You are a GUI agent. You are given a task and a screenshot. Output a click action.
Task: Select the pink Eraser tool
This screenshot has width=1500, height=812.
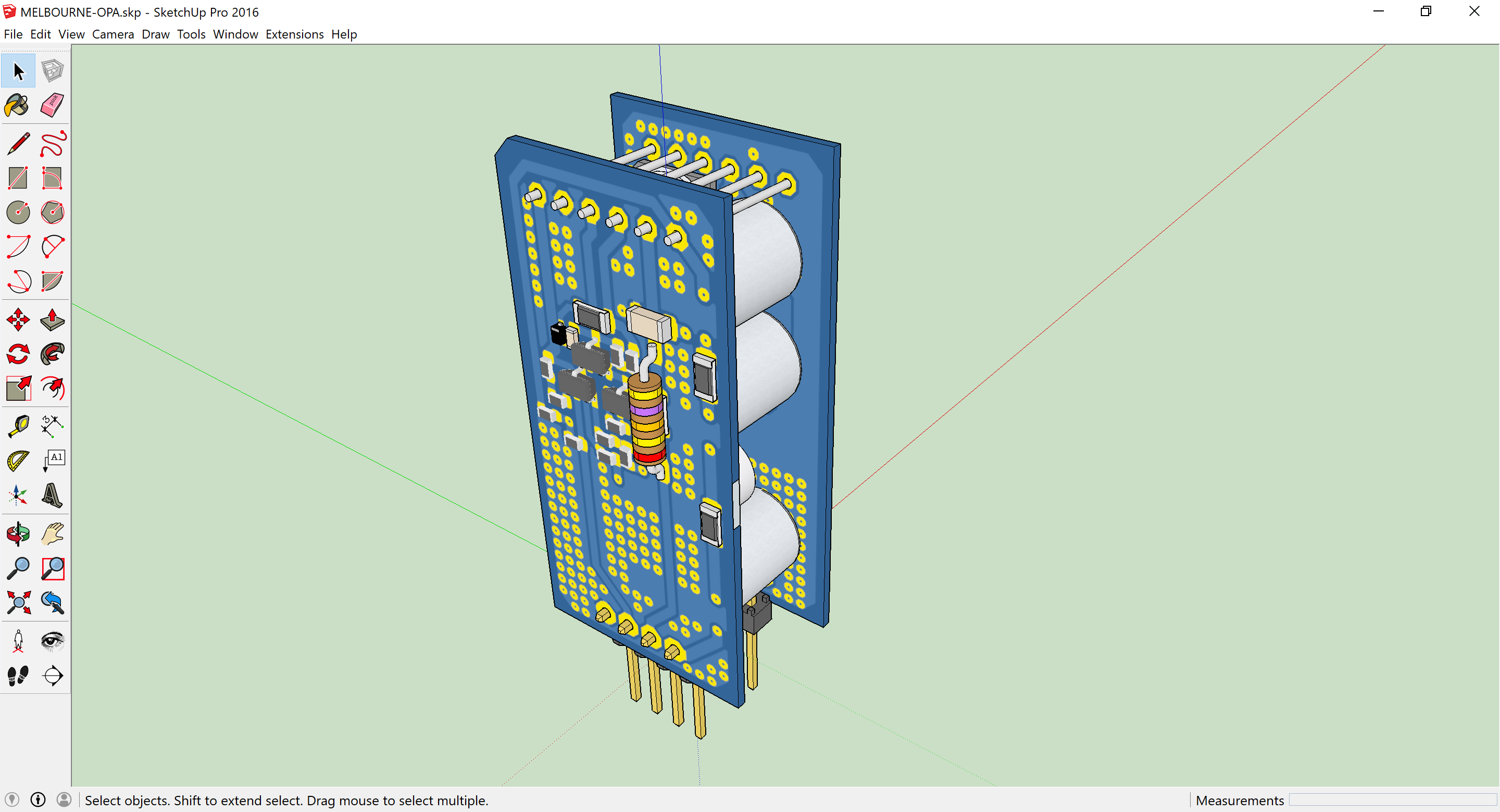coord(53,105)
